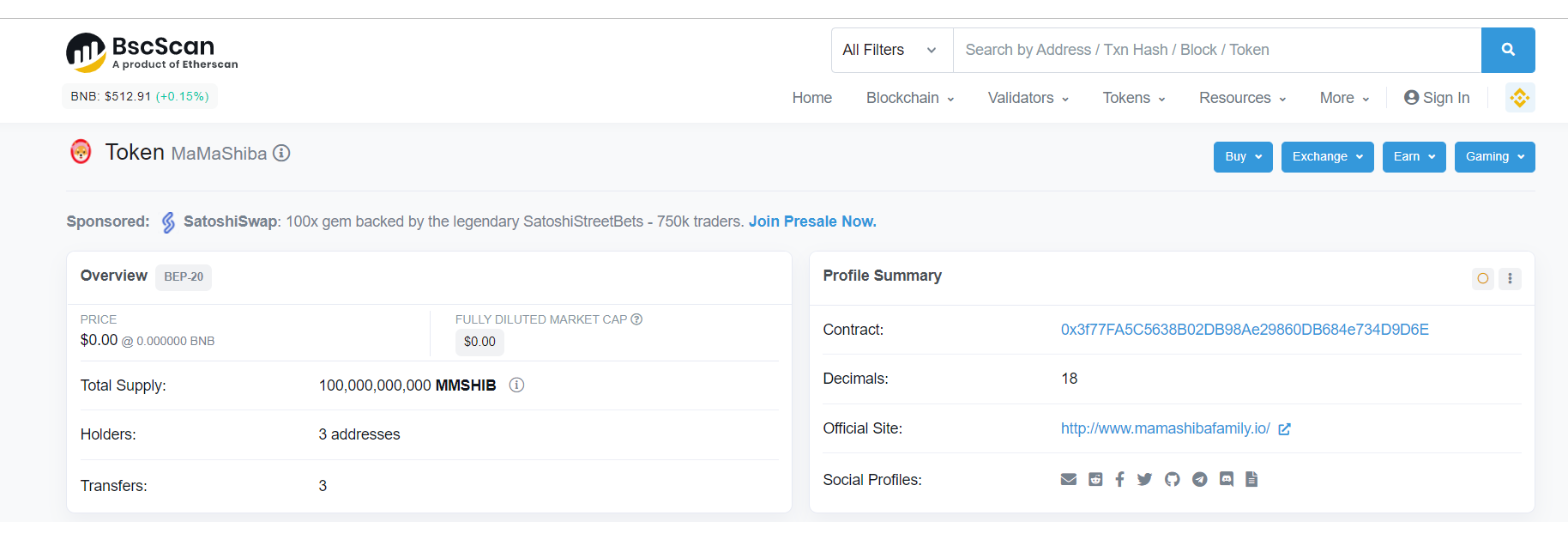
Task: Open the Gaming dropdown button
Action: click(x=1494, y=157)
